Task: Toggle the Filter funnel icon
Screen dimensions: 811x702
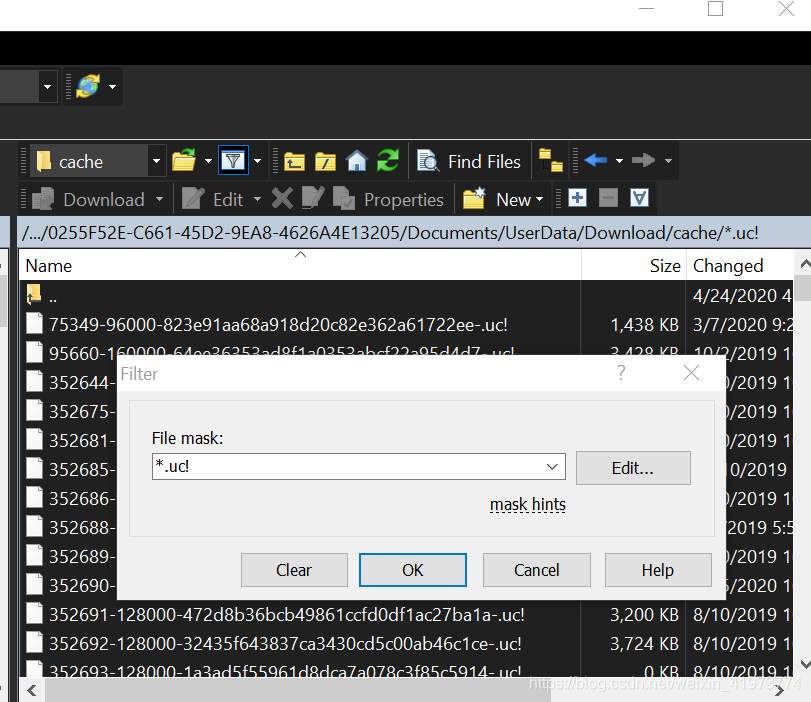Action: (233, 160)
